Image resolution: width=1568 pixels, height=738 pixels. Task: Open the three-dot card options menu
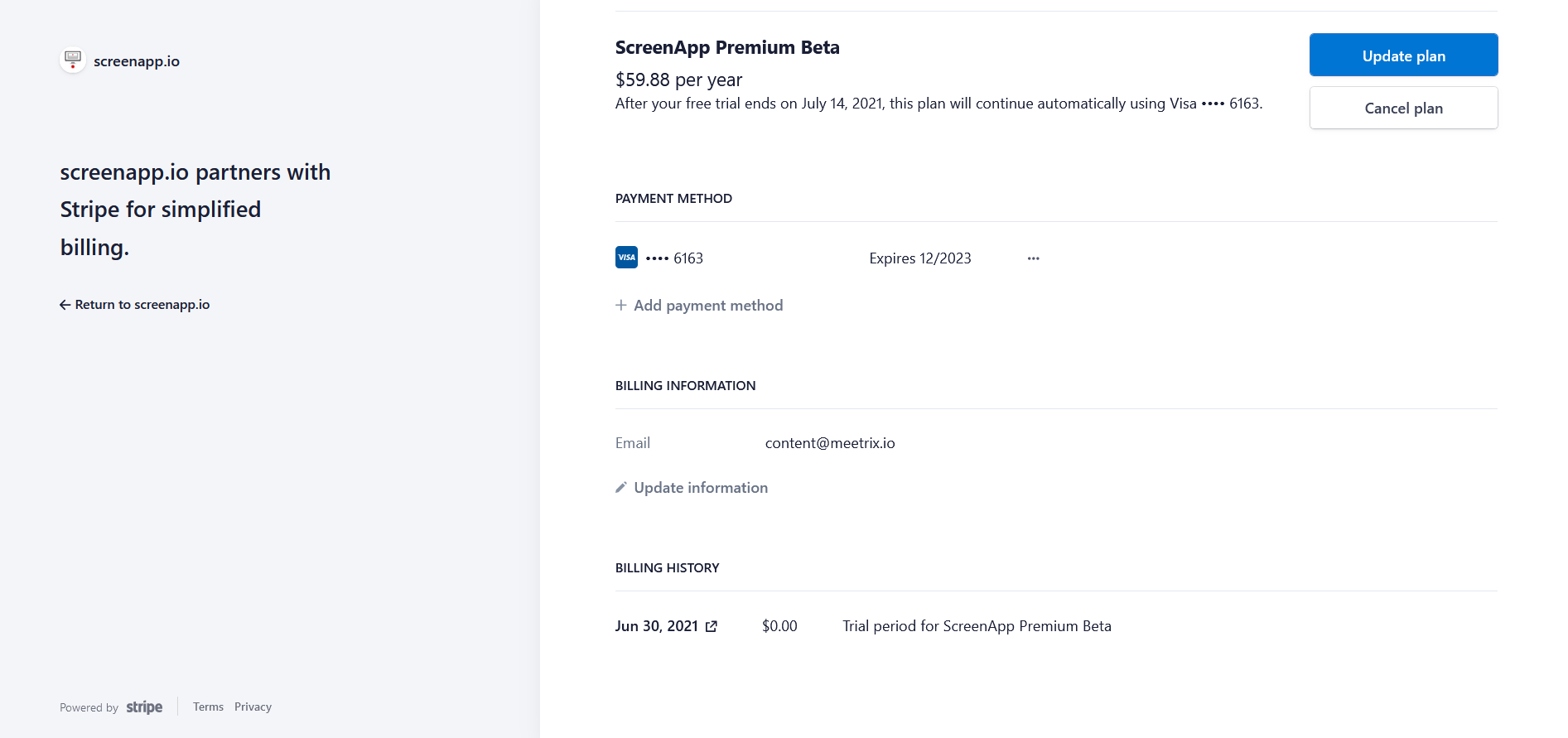point(1033,258)
